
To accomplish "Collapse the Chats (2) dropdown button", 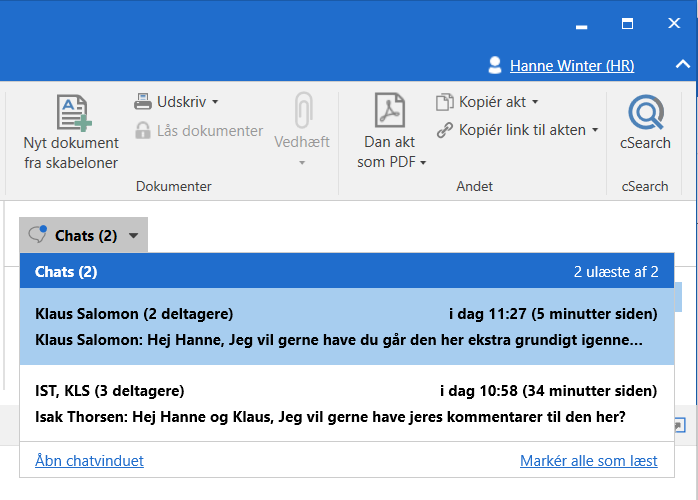I will pos(84,236).
